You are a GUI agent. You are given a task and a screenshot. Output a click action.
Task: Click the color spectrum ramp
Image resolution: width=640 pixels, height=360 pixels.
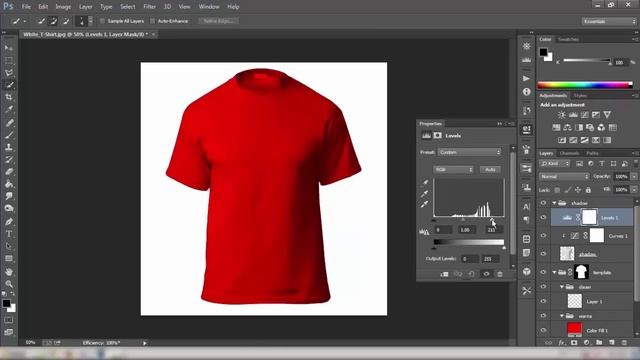[585, 85]
